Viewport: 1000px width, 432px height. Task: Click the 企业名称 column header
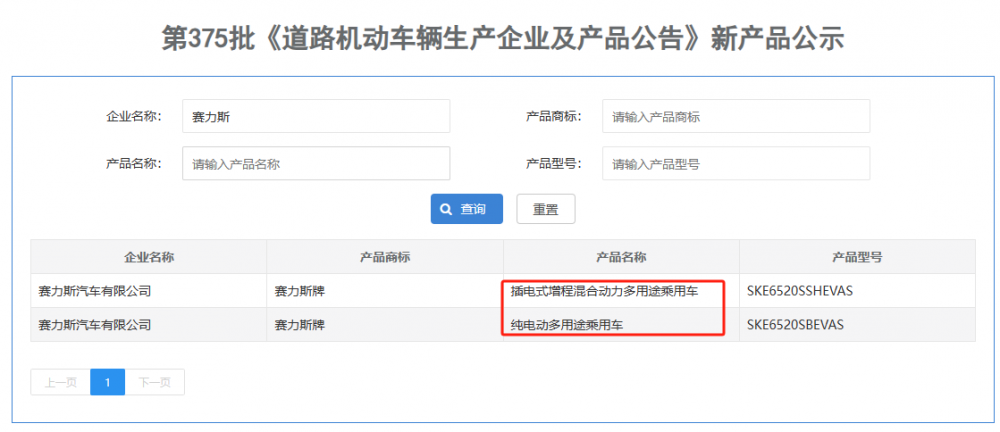(x=149, y=257)
